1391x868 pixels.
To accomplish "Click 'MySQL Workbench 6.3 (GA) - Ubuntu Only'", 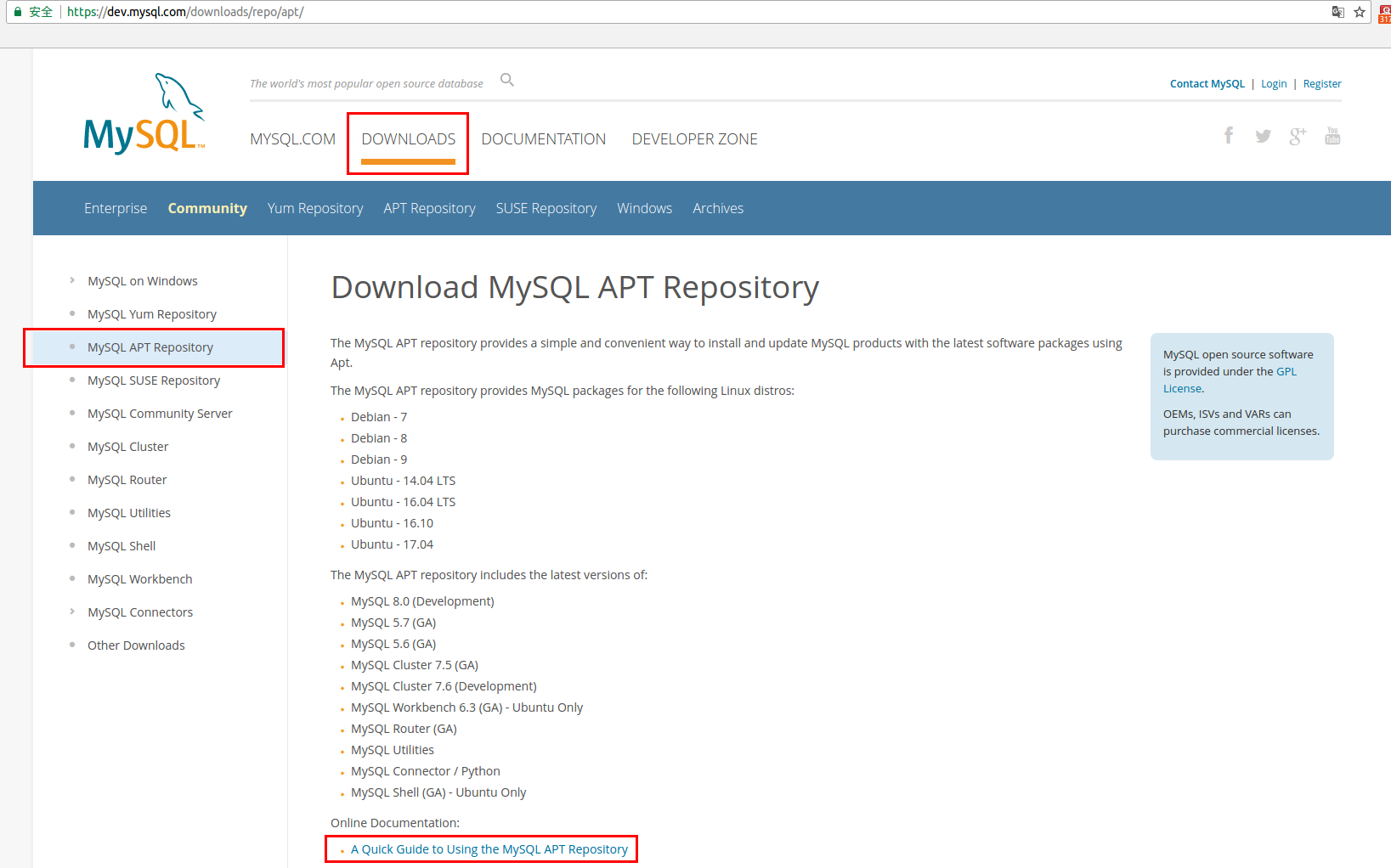I will (467, 707).
